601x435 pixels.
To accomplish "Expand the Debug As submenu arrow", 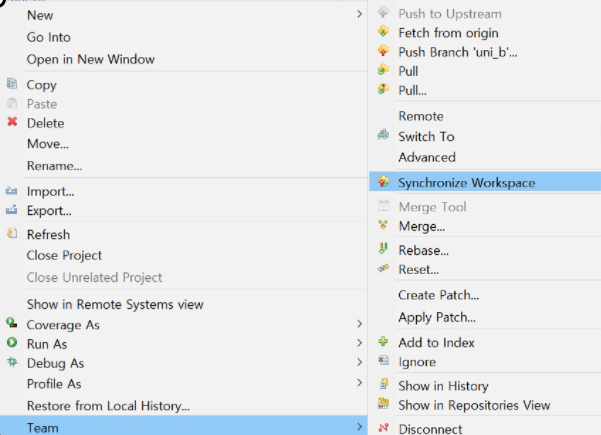I will (x=359, y=362).
